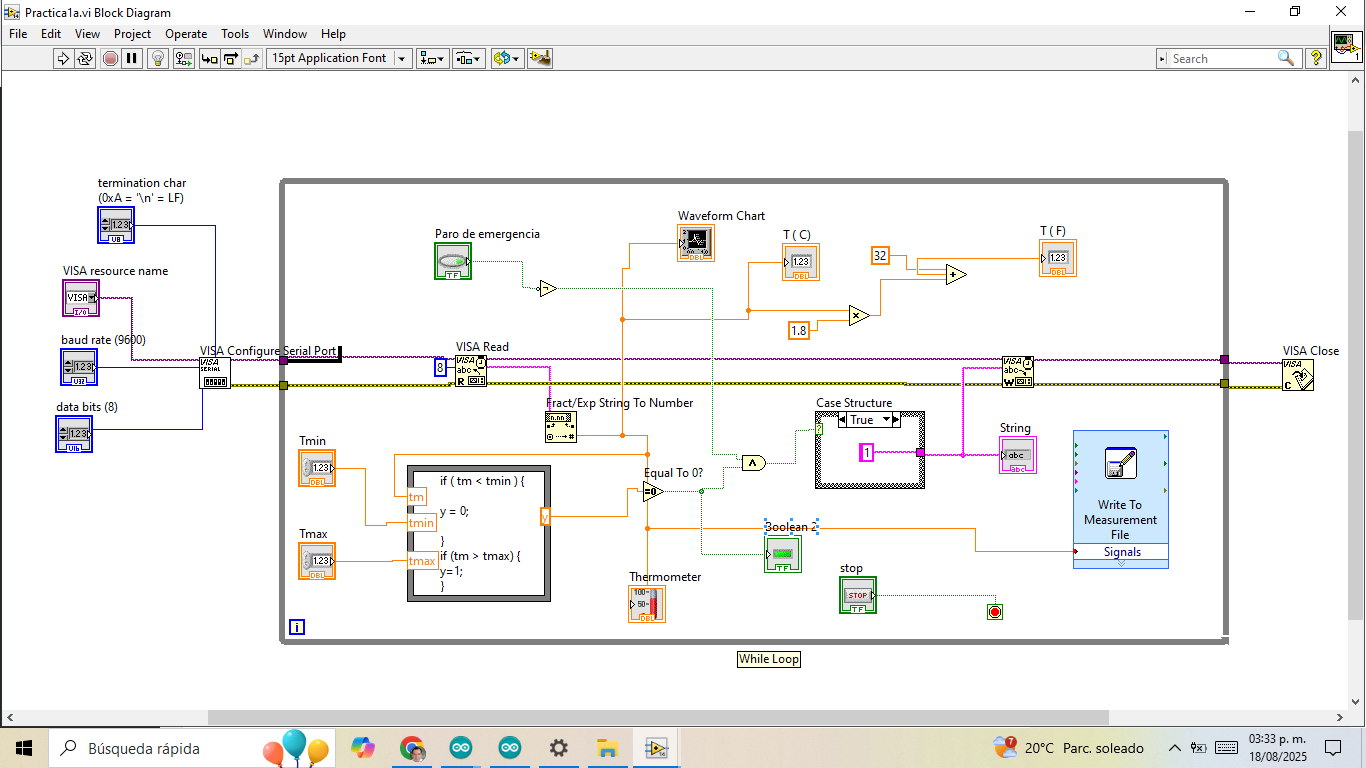
Task: Open the Tools menu
Action: 235,33
